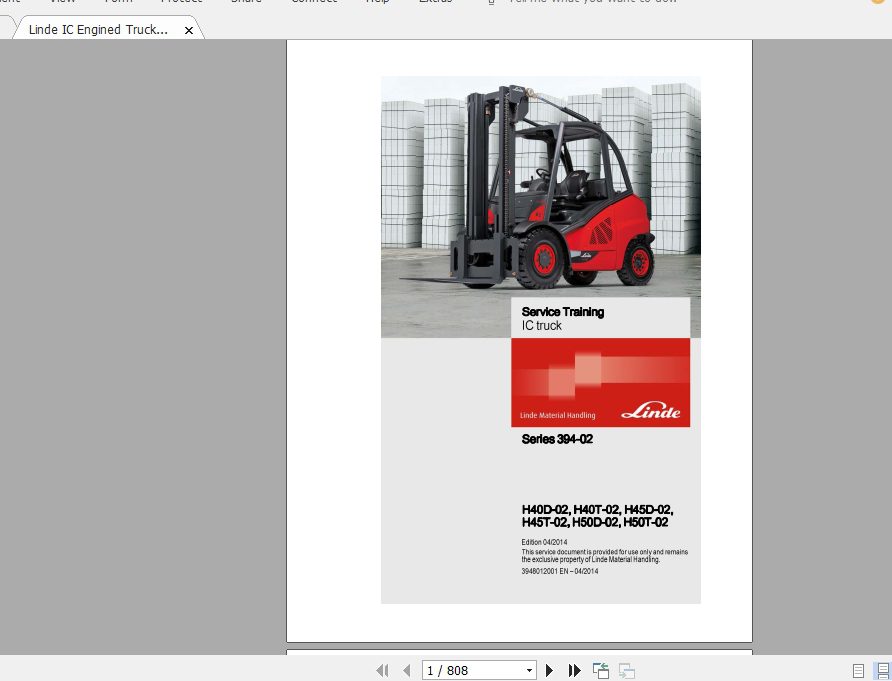The width and height of the screenshot is (892, 681).
Task: Open the page number dropdown arrow
Action: coord(530,671)
